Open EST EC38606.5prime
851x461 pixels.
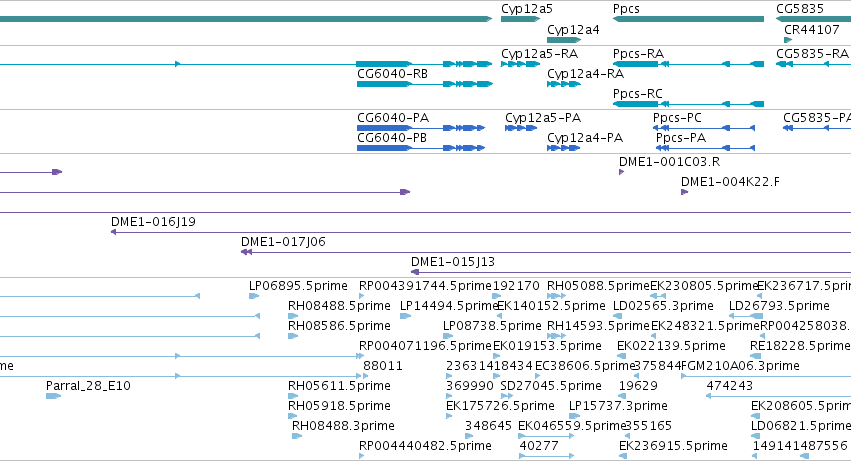click(x=585, y=367)
